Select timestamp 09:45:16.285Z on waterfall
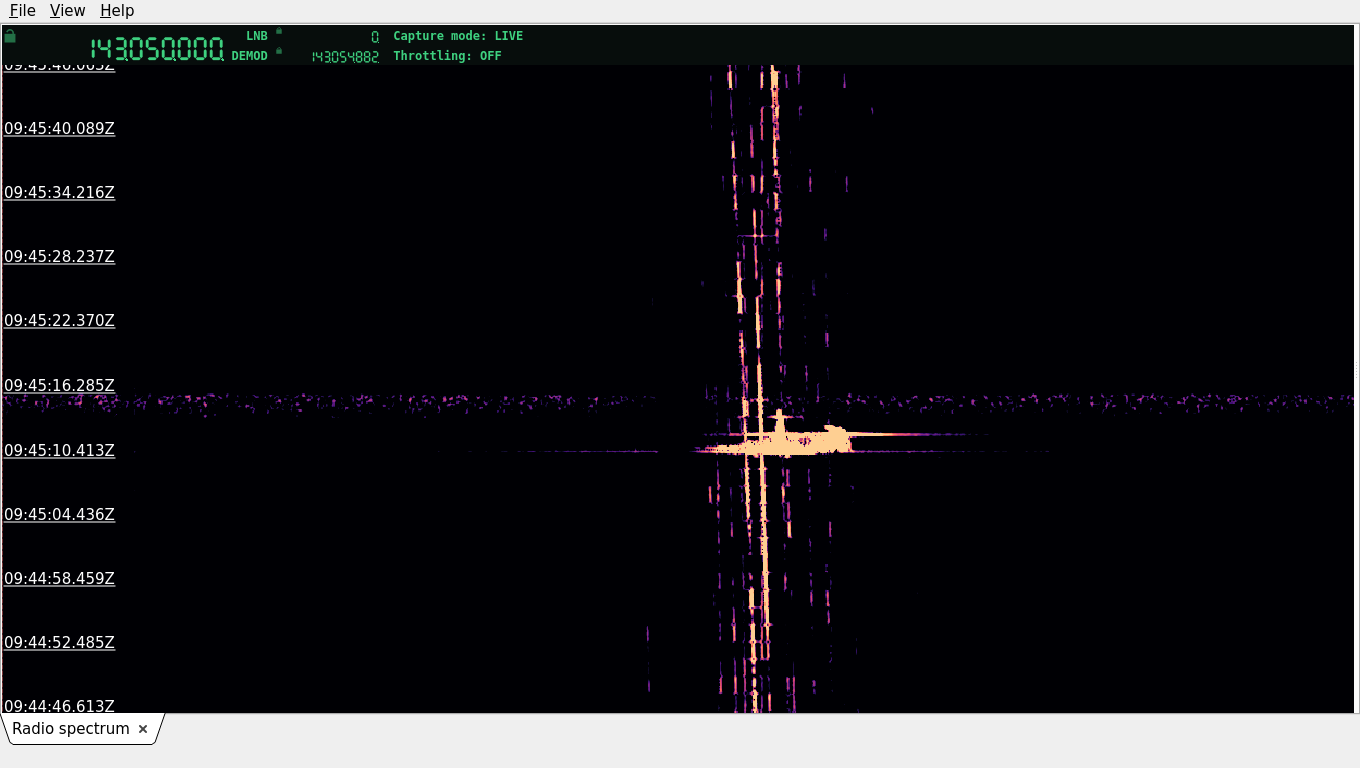The width and height of the screenshot is (1360, 768). coord(60,386)
